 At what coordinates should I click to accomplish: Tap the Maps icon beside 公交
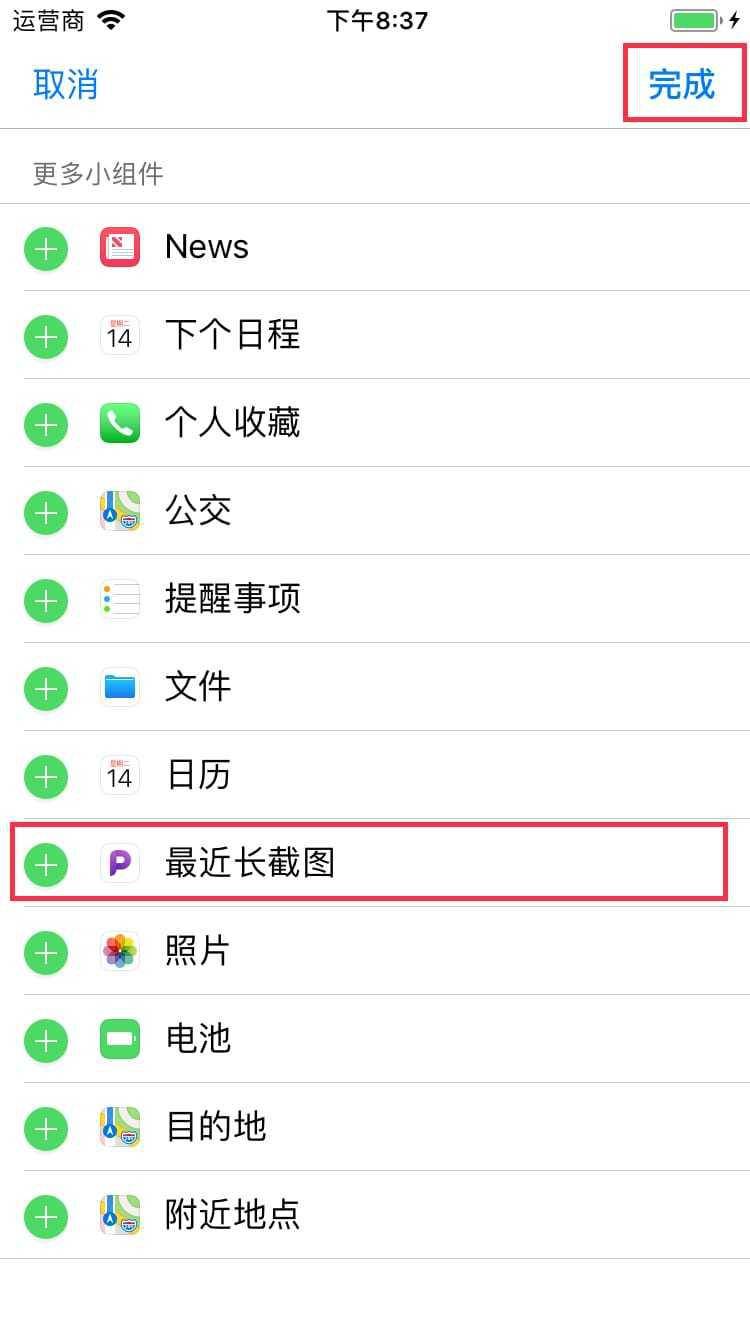120,512
